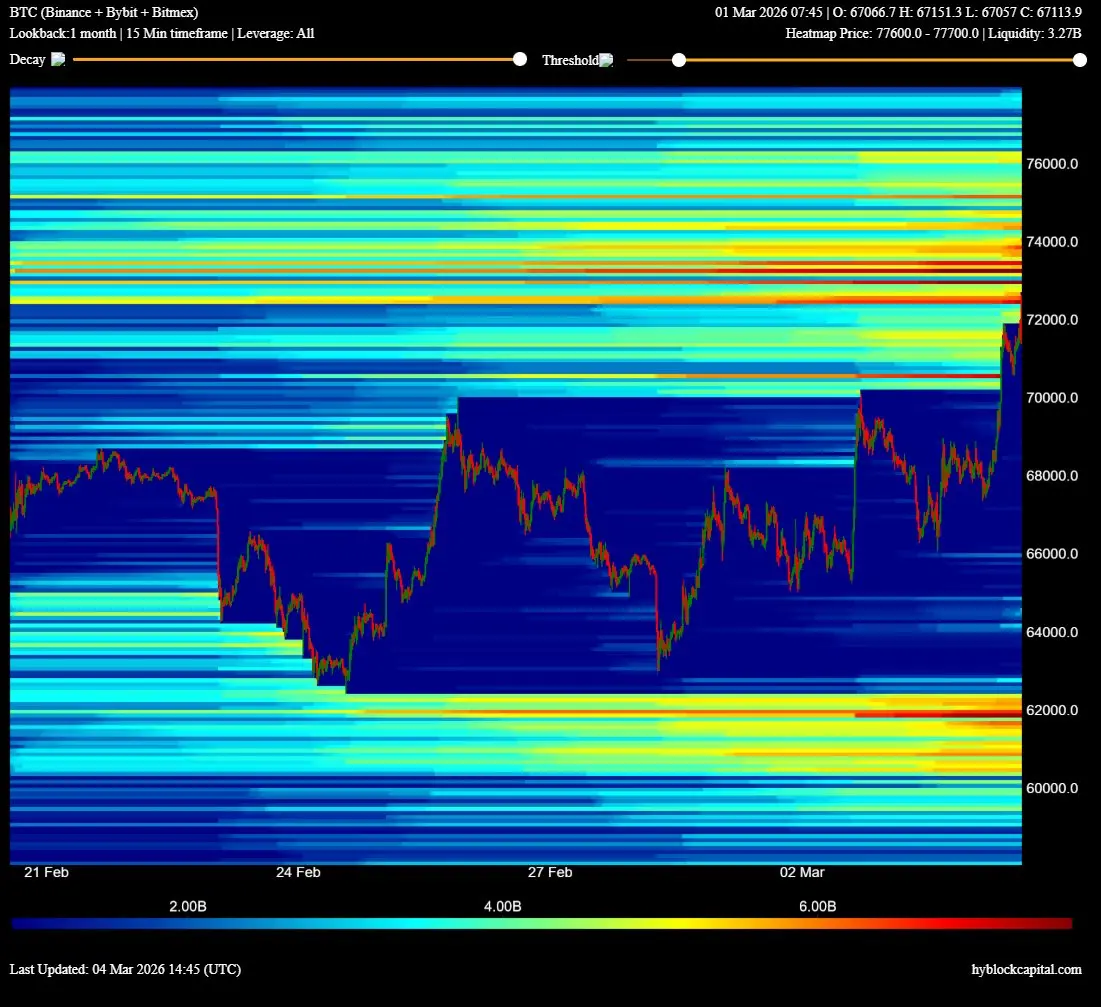Image resolution: width=1101 pixels, height=1007 pixels.
Task: Select the 70000.0 price axis label
Action: (x=1052, y=398)
